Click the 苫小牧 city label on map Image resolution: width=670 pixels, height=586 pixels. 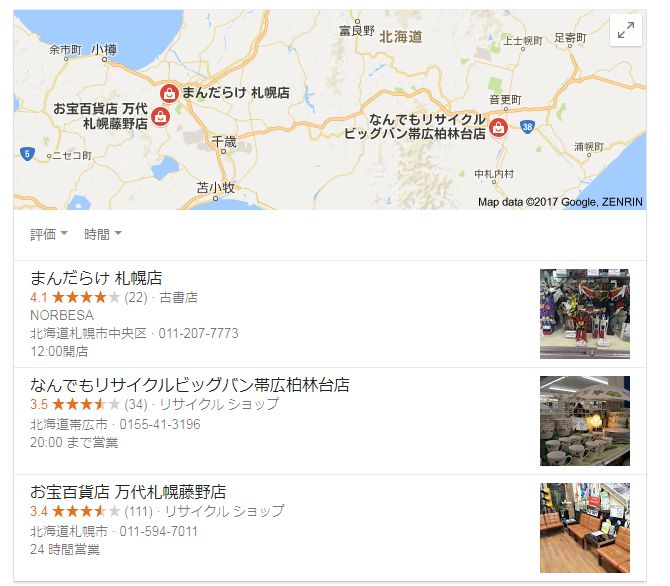pyautogui.click(x=215, y=187)
